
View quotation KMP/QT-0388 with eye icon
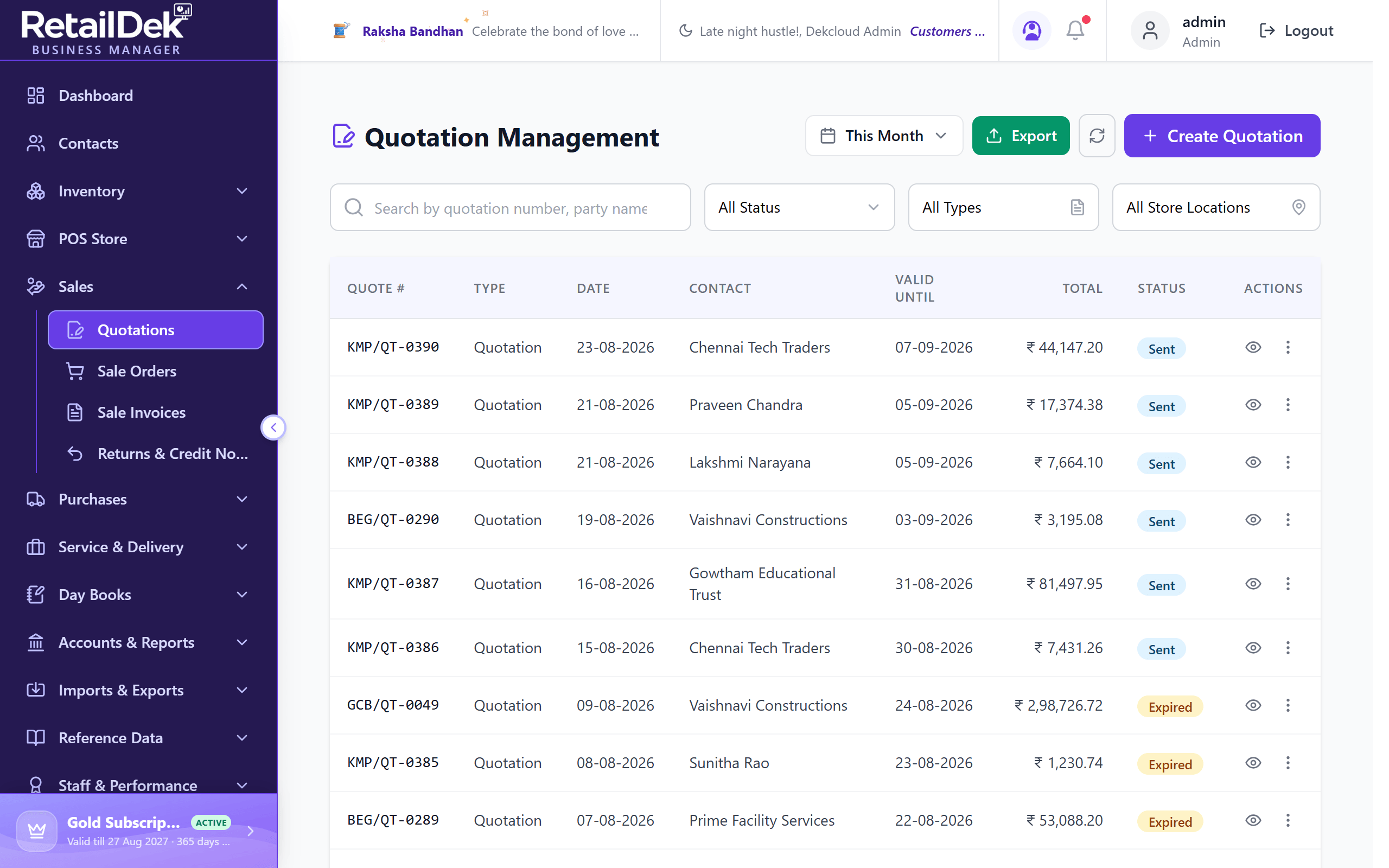point(1253,462)
